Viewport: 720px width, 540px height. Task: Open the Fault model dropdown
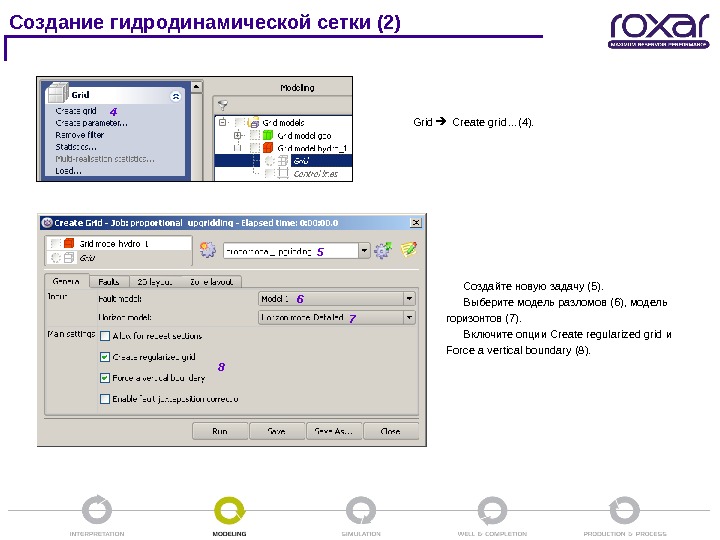(337, 299)
